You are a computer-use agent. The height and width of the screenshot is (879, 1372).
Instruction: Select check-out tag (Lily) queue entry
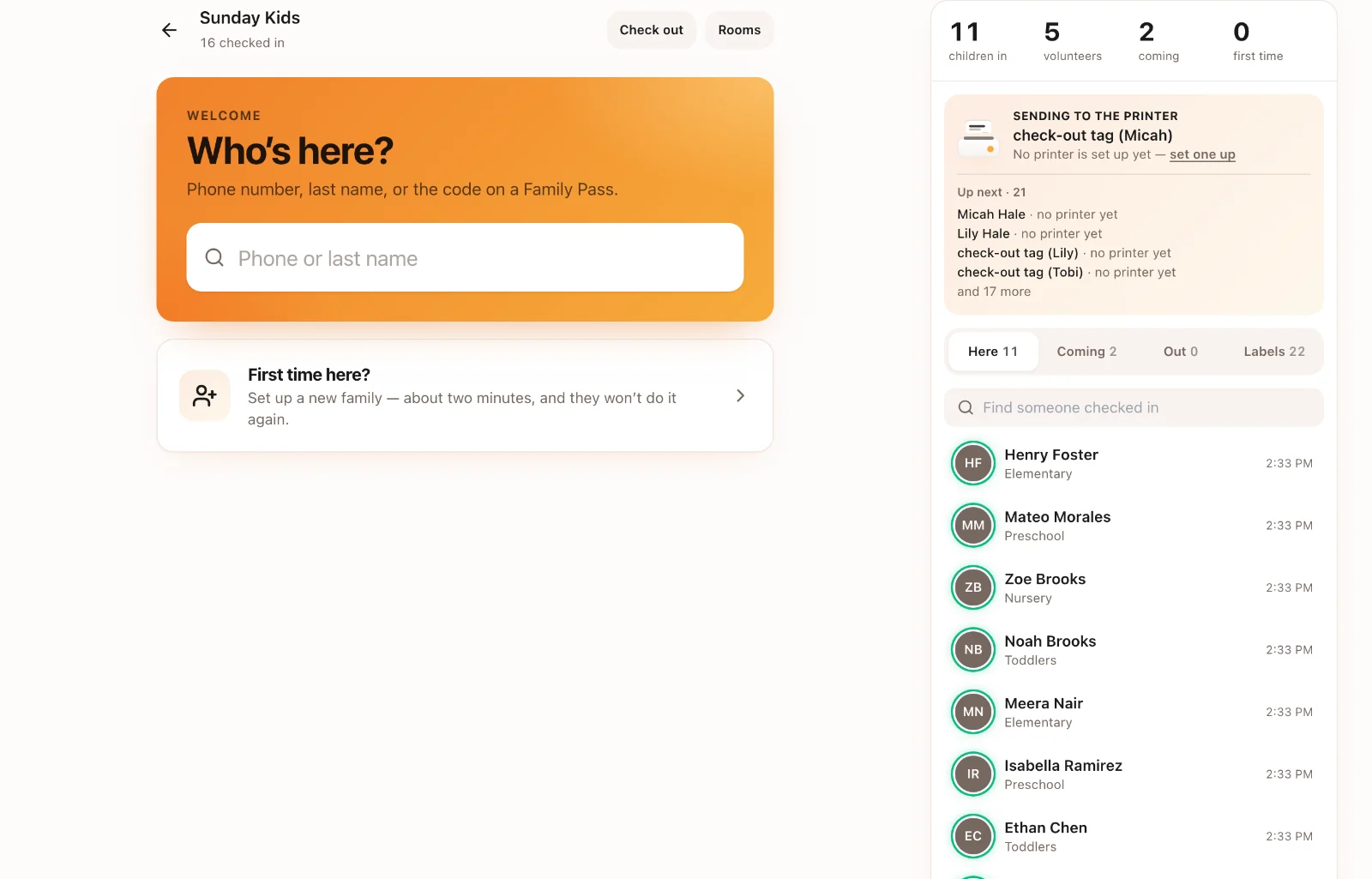(x=1018, y=253)
